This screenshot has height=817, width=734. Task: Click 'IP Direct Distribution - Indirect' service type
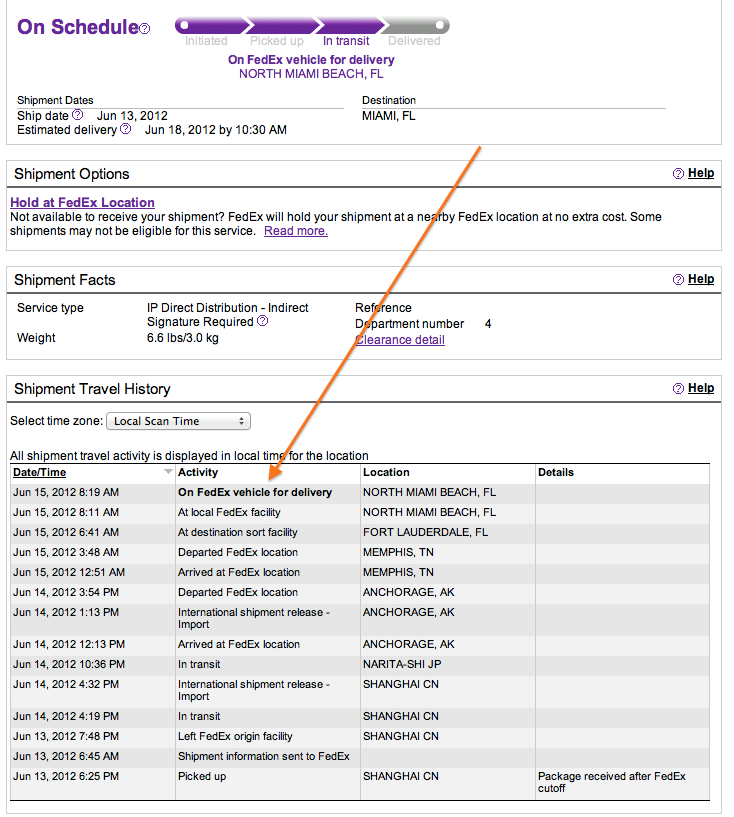click(x=228, y=307)
